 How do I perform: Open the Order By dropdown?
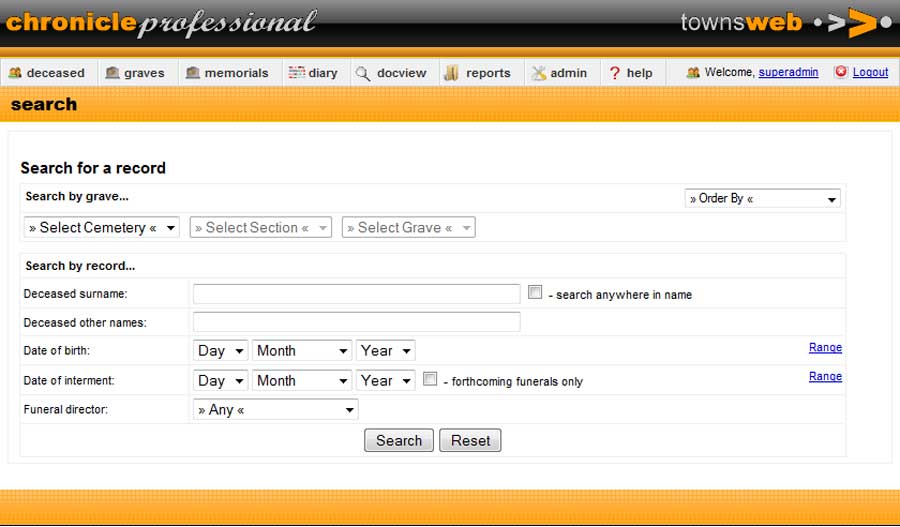click(762, 199)
